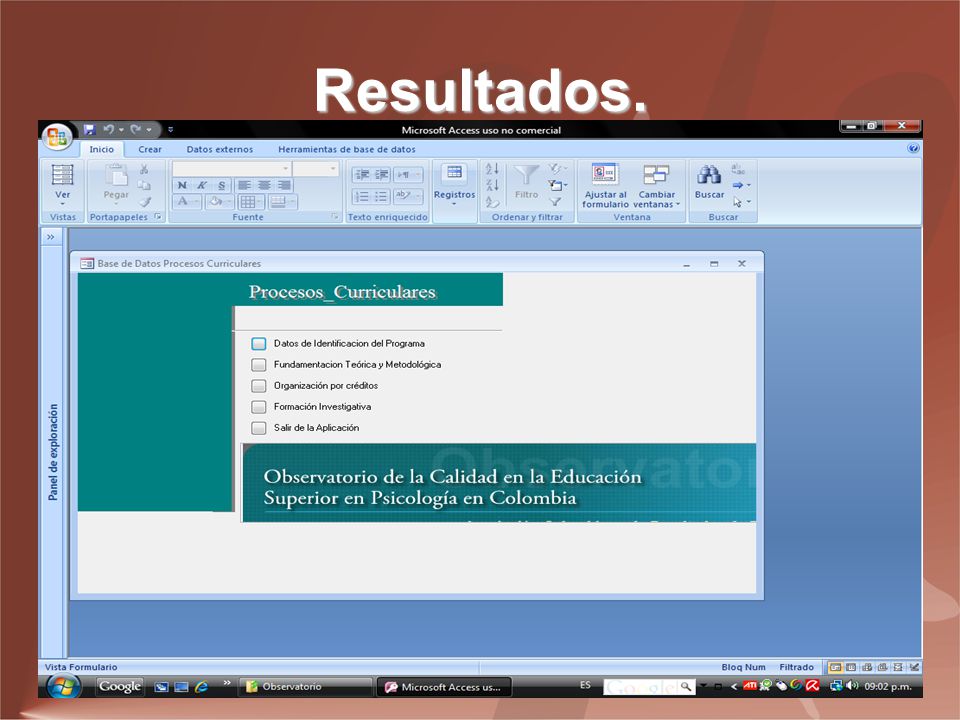960x720 pixels.
Task: Align text to the left
Action: pos(245,186)
